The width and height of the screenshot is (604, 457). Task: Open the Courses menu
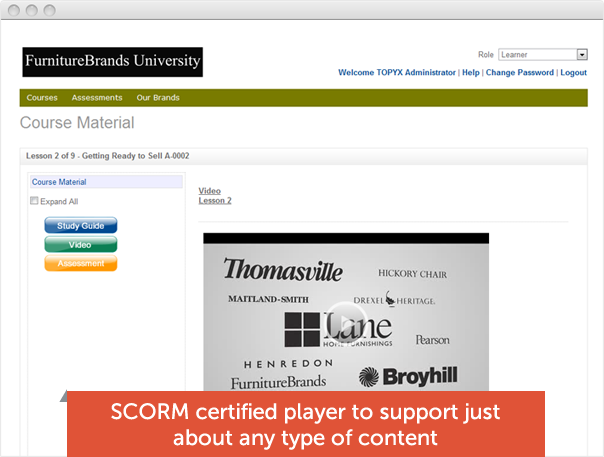[42, 98]
